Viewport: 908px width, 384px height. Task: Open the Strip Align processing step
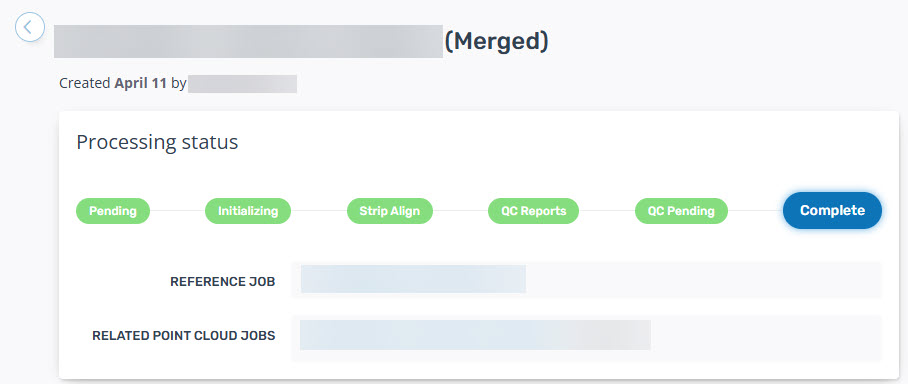(x=390, y=211)
